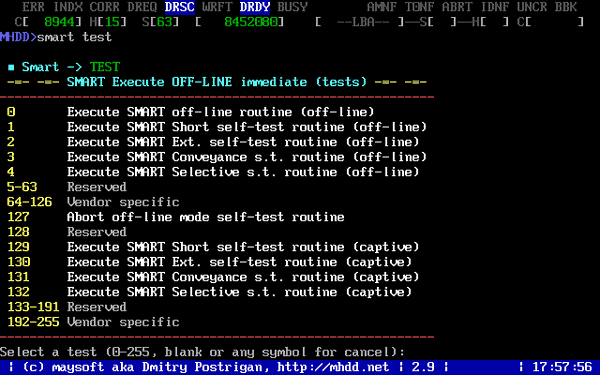Click the CORR status flag
600x375 pixels.
pyautogui.click(x=104, y=7)
